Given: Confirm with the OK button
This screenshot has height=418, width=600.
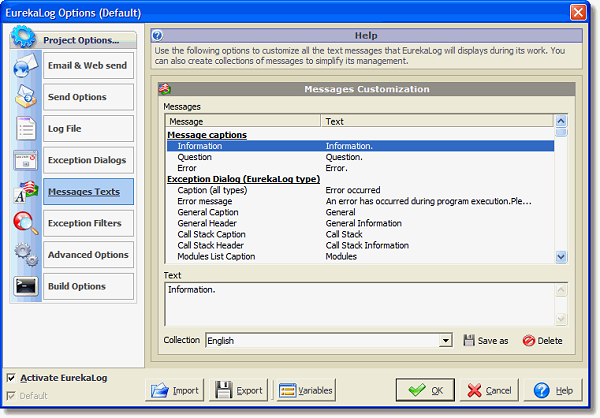Looking at the screenshot, I should 425,390.
